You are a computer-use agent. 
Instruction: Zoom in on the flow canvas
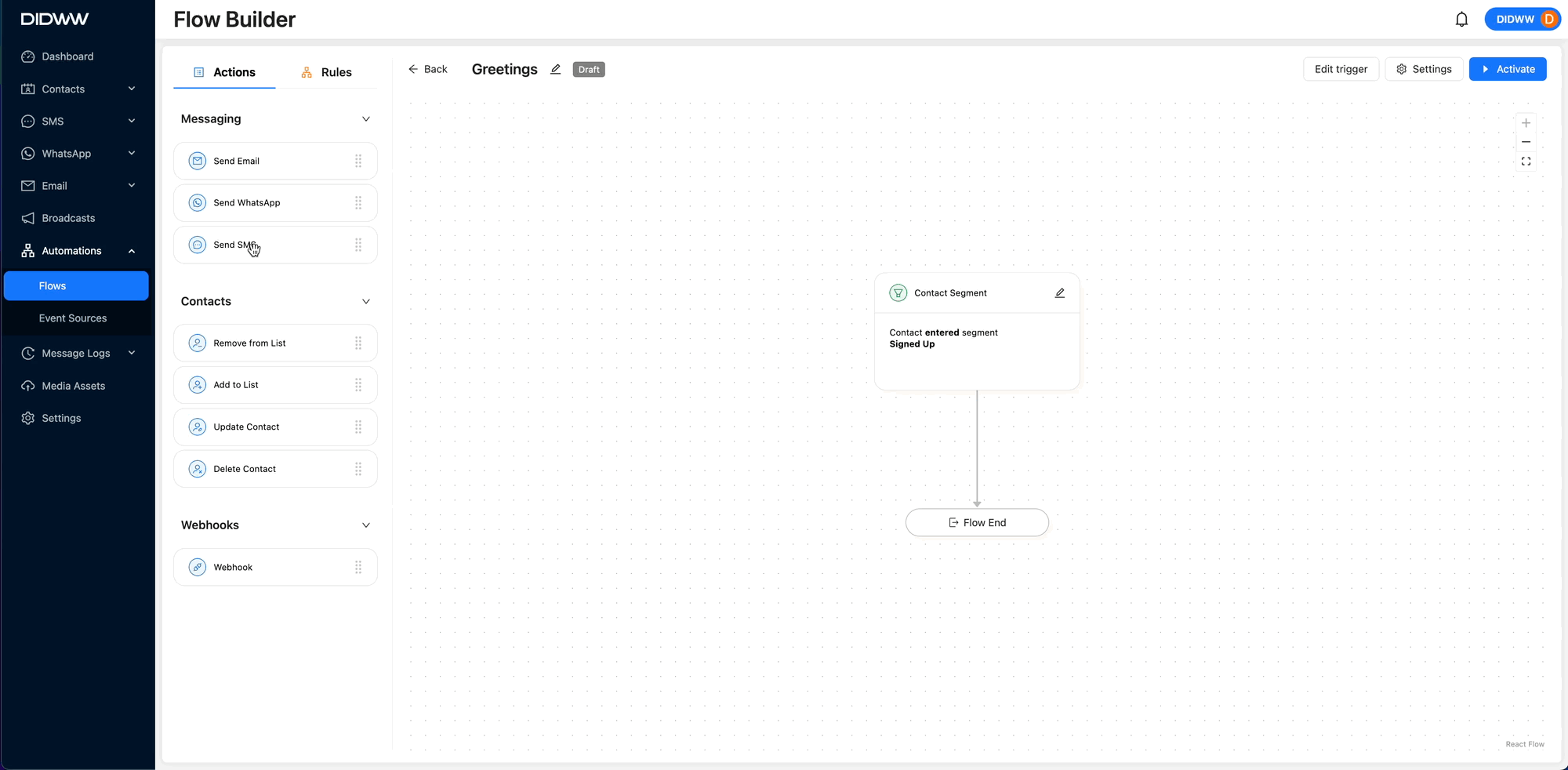(1526, 123)
